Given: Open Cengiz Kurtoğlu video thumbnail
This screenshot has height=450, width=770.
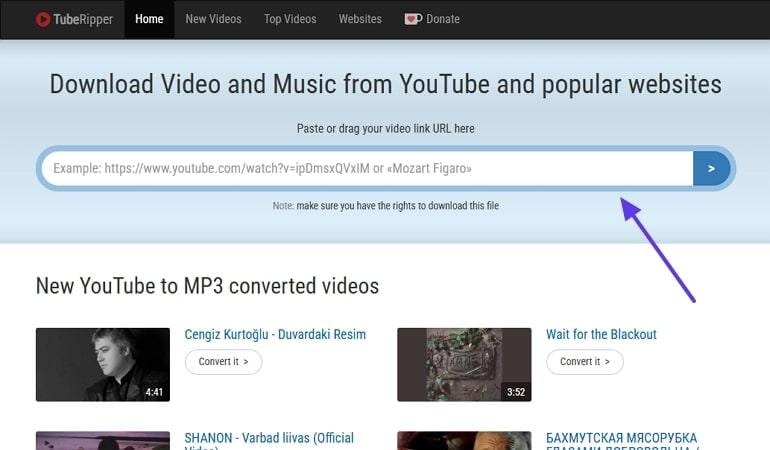Looking at the screenshot, I should coord(103,365).
